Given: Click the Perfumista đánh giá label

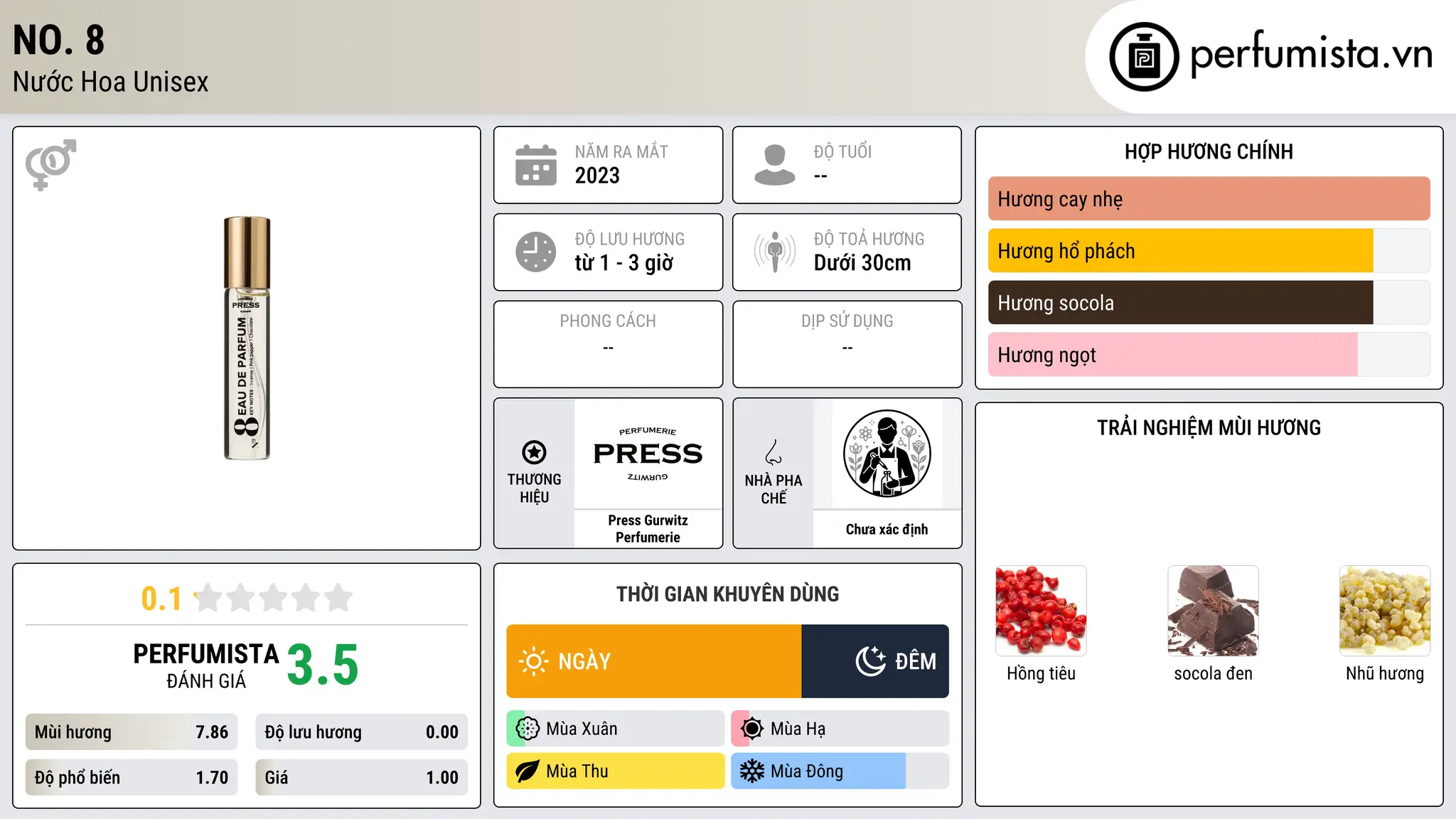Looking at the screenshot, I should point(206,666).
